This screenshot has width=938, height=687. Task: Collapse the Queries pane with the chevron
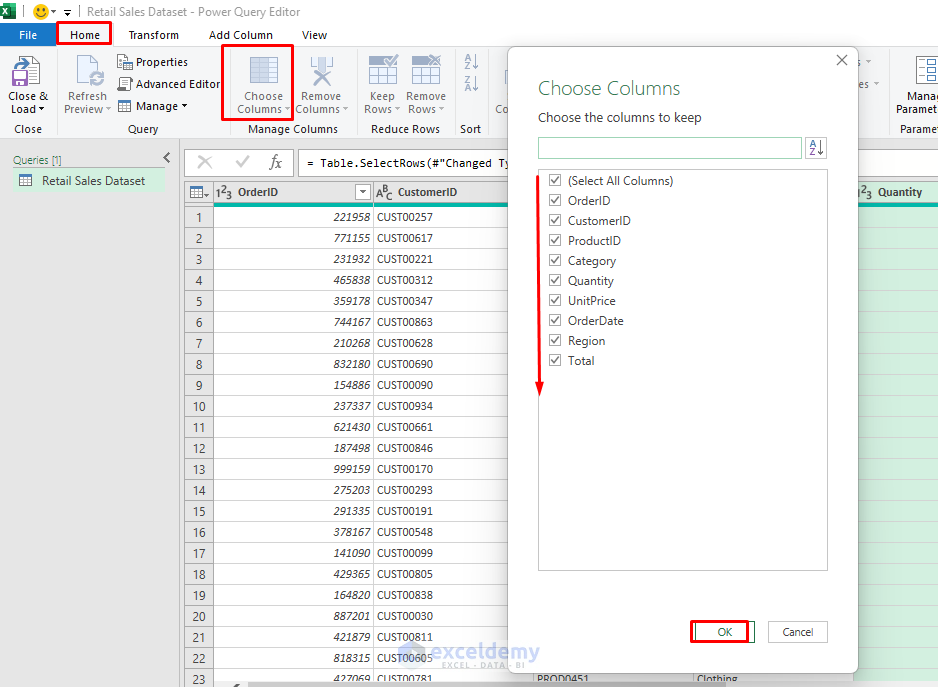pos(167,157)
